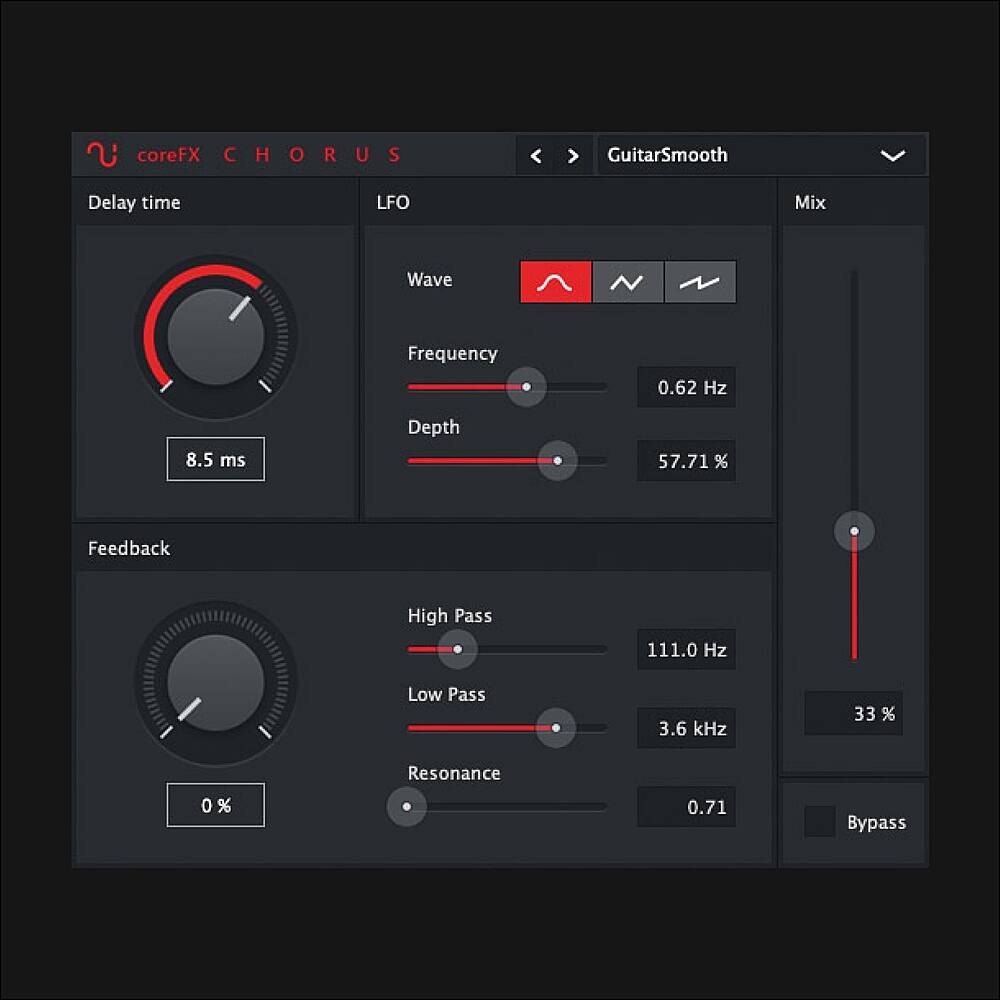Click the Frequency slider handle
The image size is (1000, 1000).
[526, 386]
